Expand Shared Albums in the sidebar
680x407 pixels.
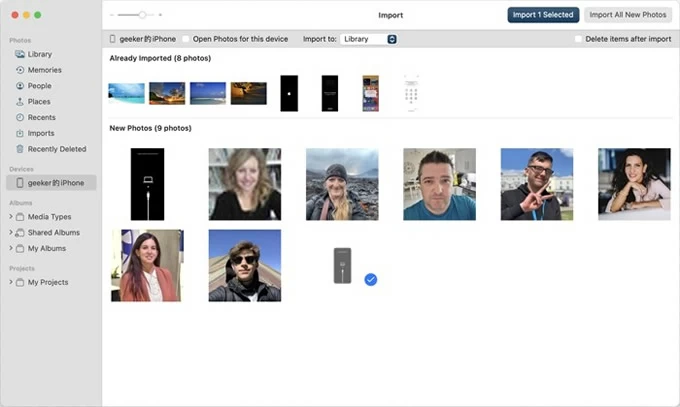click(x=11, y=232)
